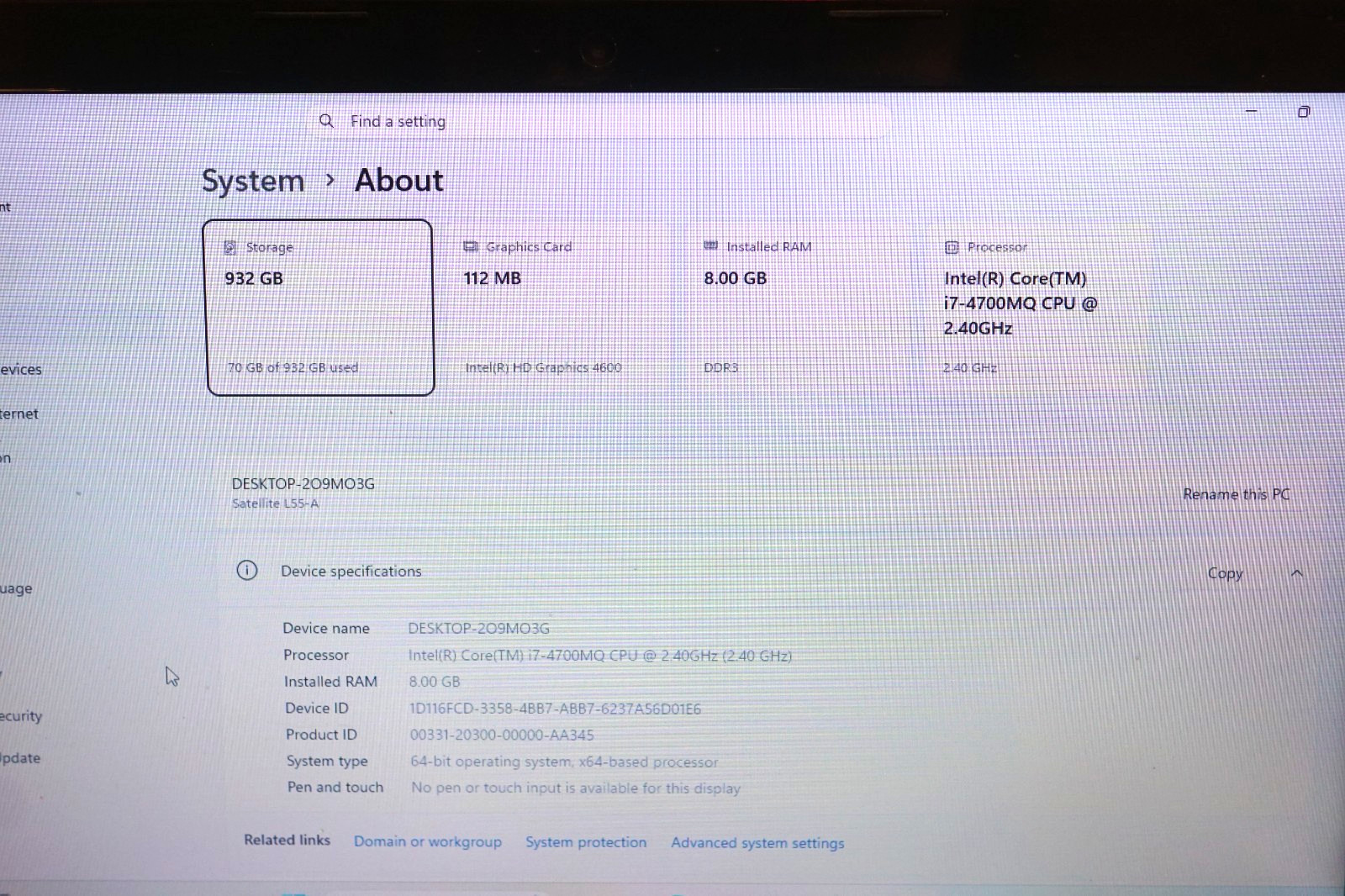Screen dimensions: 1345x896
Task: Open Domain or workgroup link
Action: click(x=428, y=841)
